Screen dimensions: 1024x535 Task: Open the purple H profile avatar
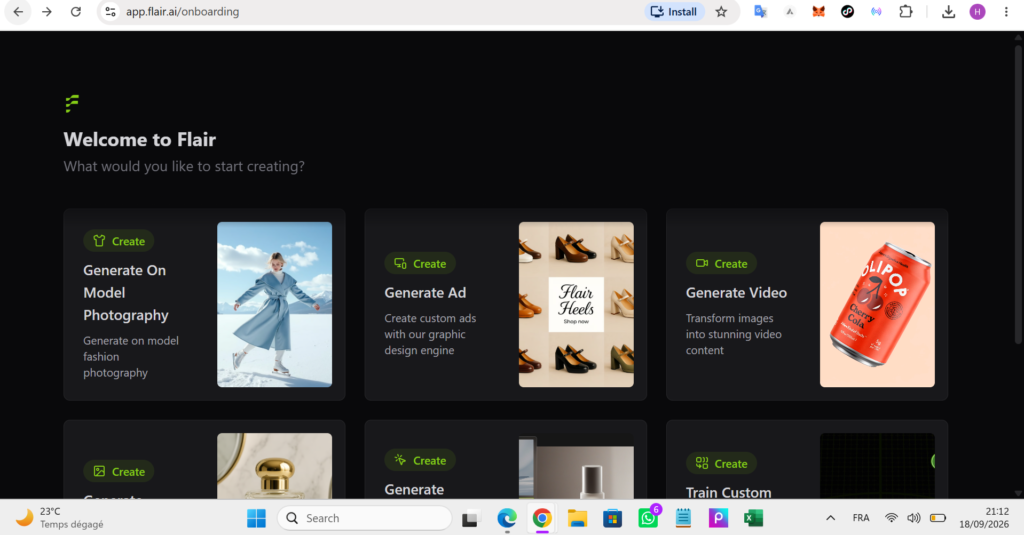(x=977, y=12)
